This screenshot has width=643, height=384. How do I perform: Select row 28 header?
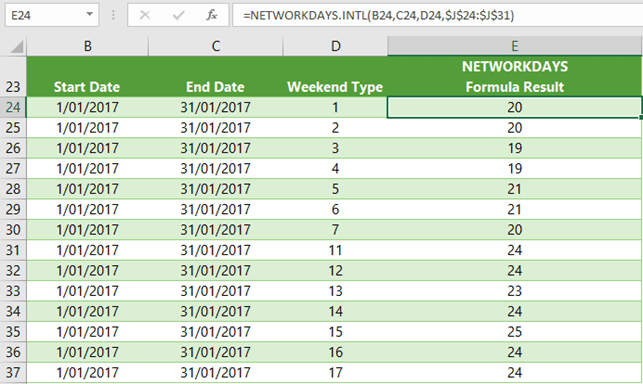(13, 189)
